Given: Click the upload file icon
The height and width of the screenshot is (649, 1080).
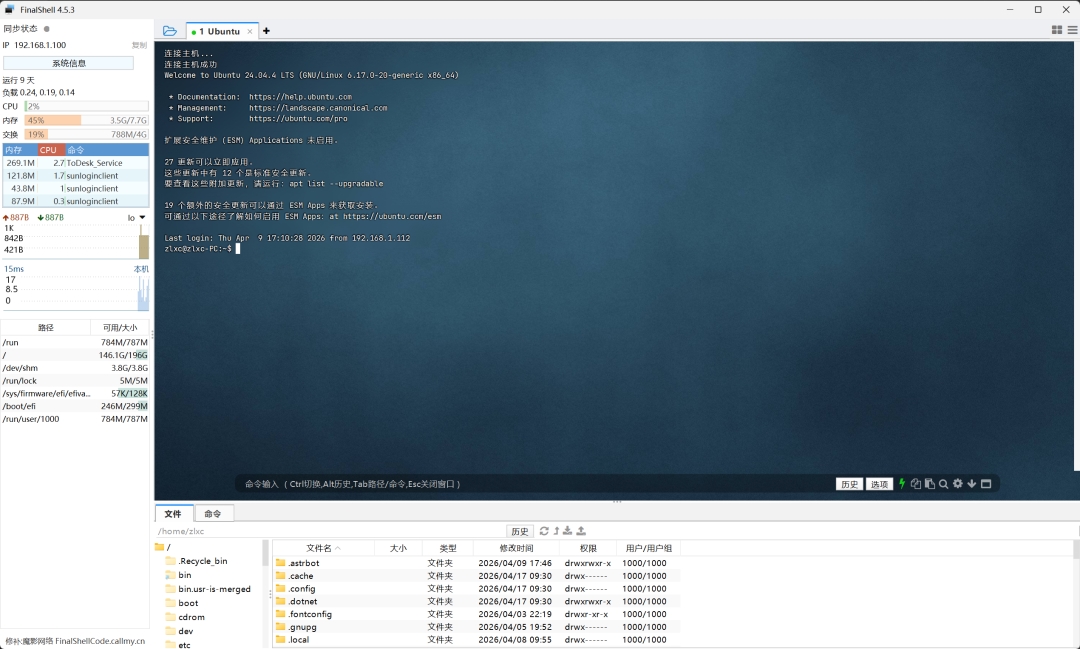Looking at the screenshot, I should (581, 530).
